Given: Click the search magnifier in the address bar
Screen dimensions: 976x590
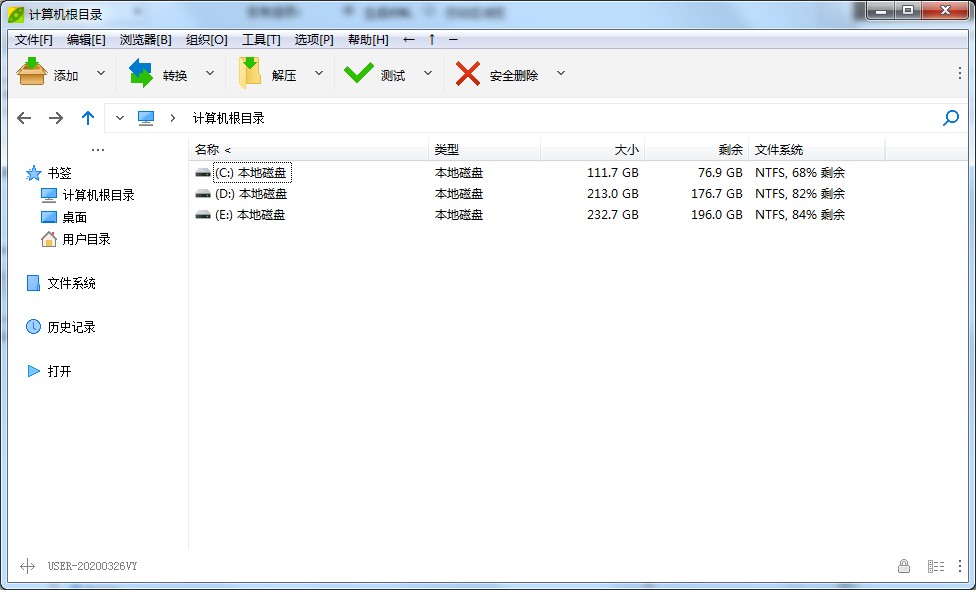Looking at the screenshot, I should [x=950, y=117].
